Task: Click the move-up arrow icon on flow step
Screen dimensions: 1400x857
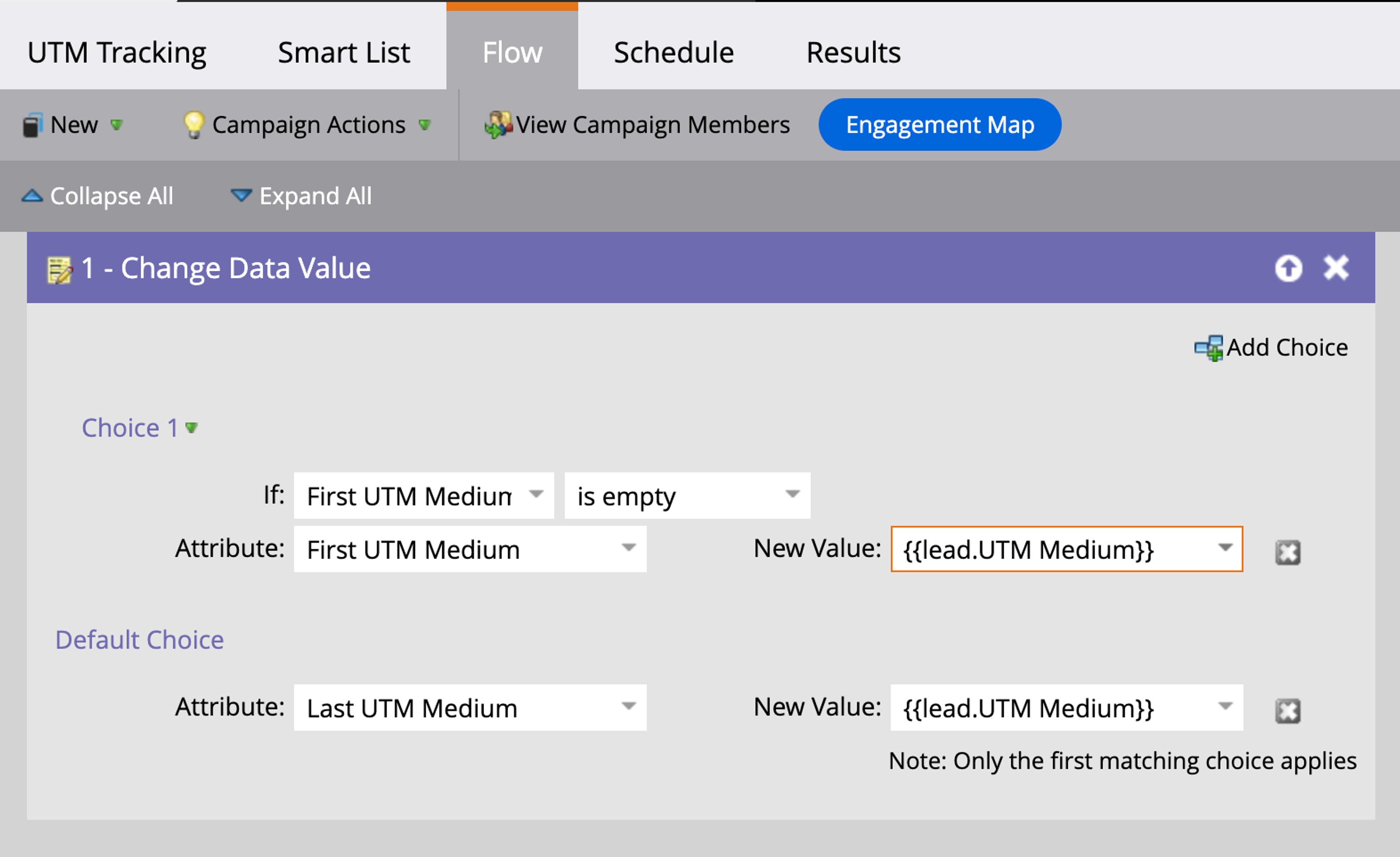Action: 1288,268
